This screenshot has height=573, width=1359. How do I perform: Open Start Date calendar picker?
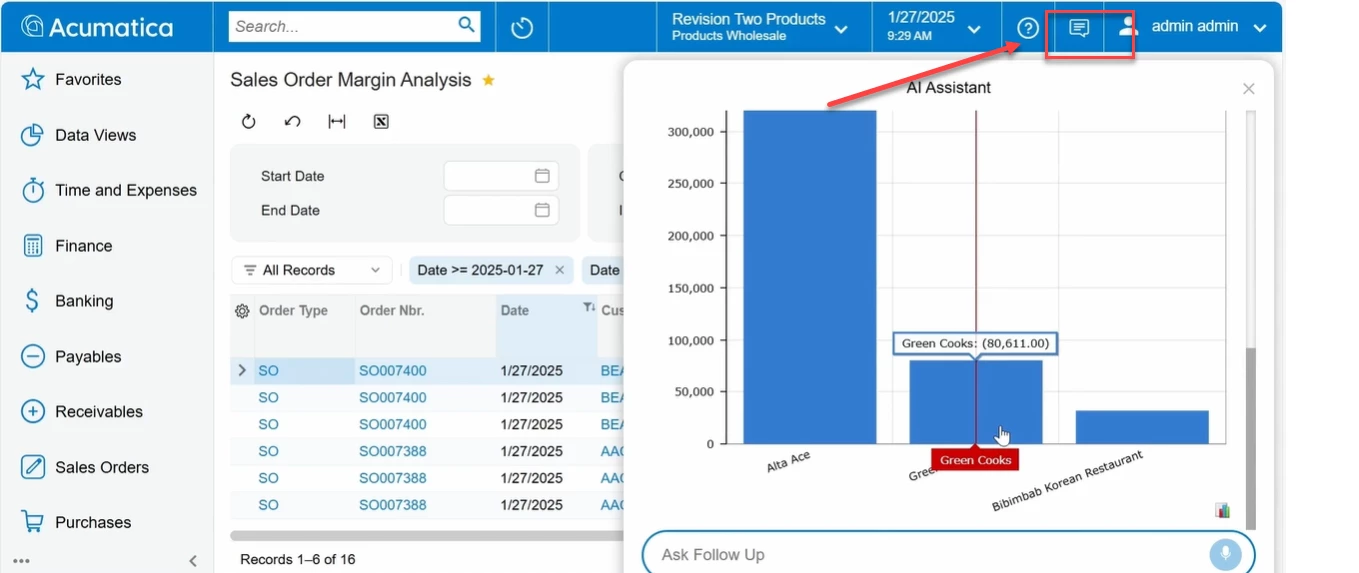[542, 176]
